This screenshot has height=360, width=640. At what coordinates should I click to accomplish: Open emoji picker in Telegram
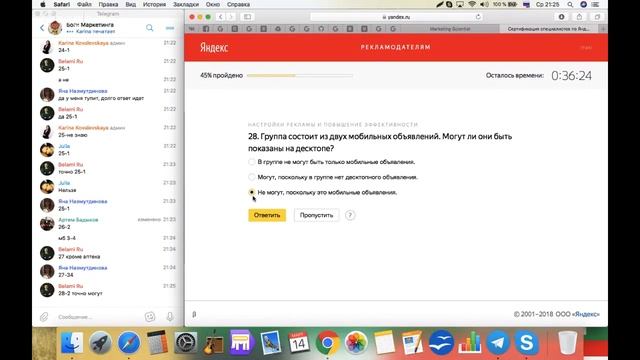[150, 316]
